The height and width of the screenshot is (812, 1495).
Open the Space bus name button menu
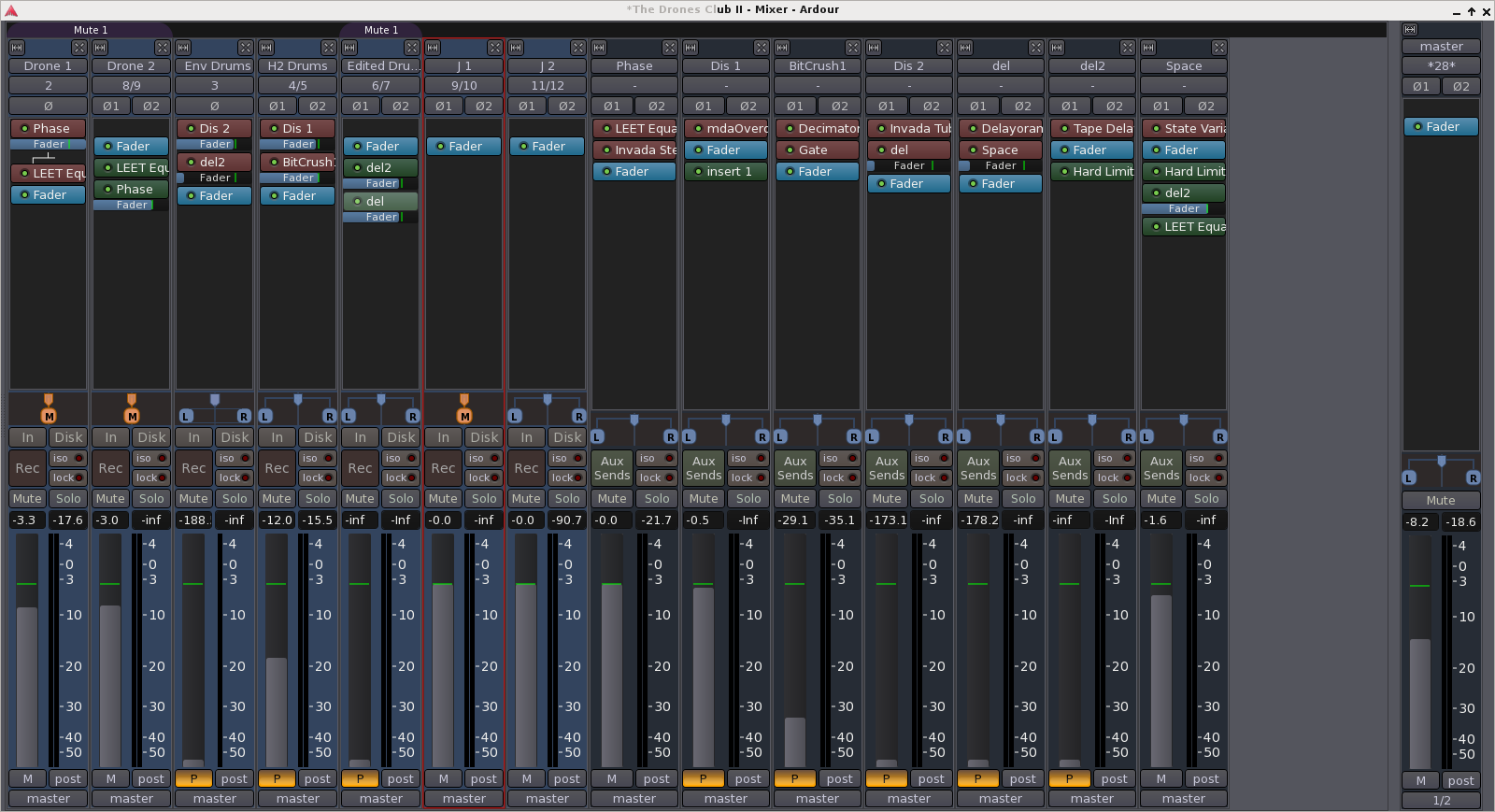pyautogui.click(x=1184, y=66)
